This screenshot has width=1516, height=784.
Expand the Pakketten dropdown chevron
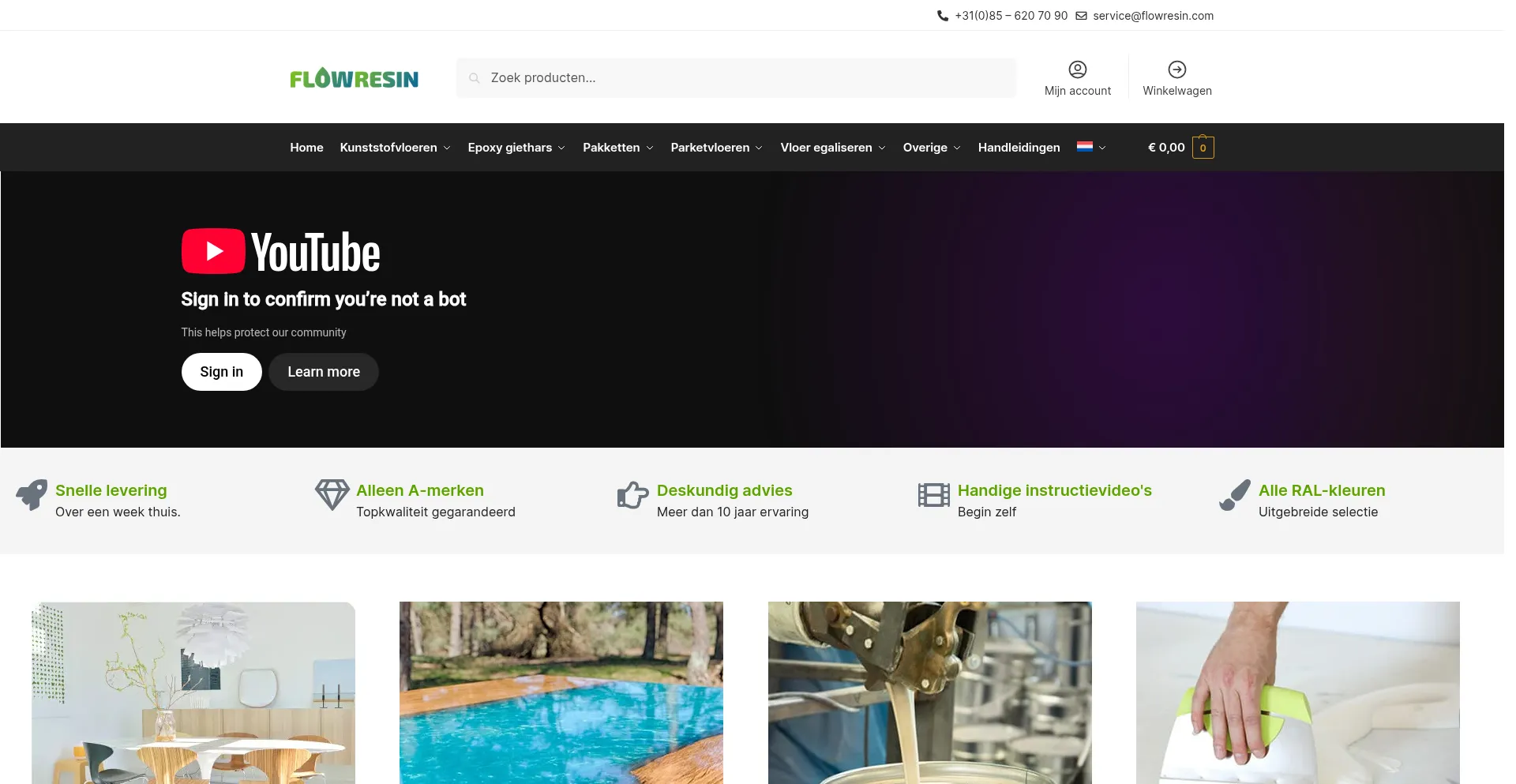pos(650,148)
